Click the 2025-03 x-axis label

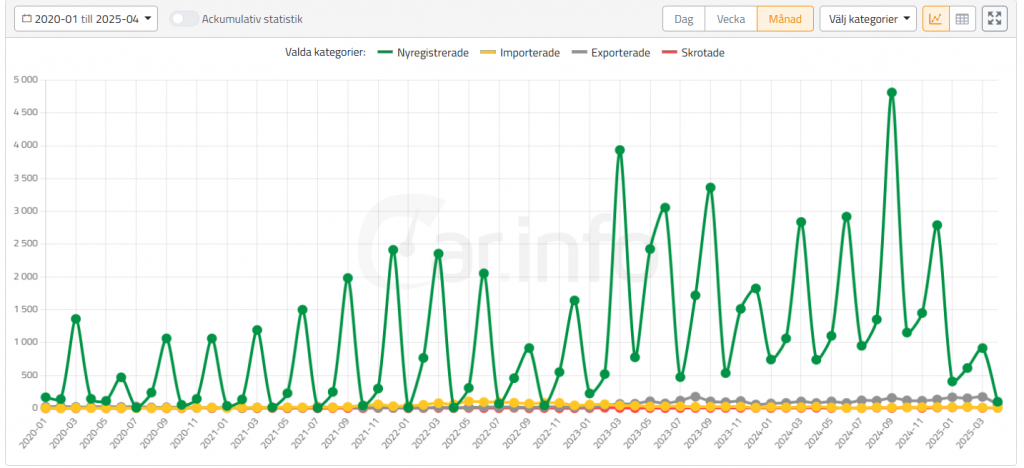tap(970, 436)
